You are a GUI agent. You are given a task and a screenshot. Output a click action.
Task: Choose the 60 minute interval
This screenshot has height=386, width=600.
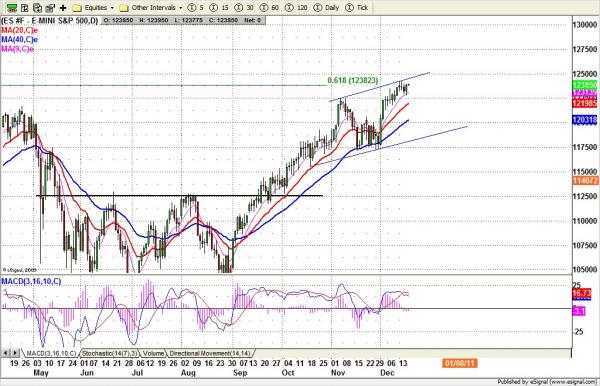click(270, 7)
